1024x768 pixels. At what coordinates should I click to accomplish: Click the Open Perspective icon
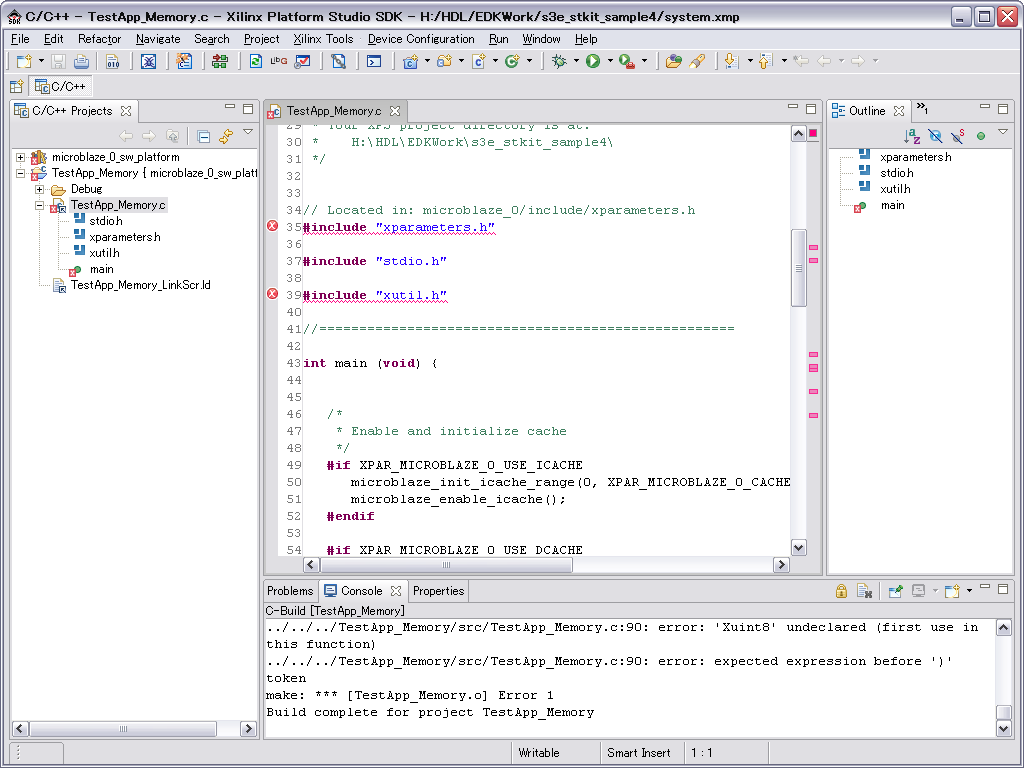point(16,86)
